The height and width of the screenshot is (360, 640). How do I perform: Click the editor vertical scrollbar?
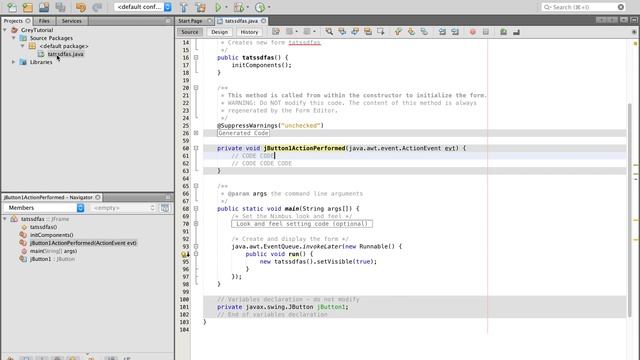[x=630, y=210]
